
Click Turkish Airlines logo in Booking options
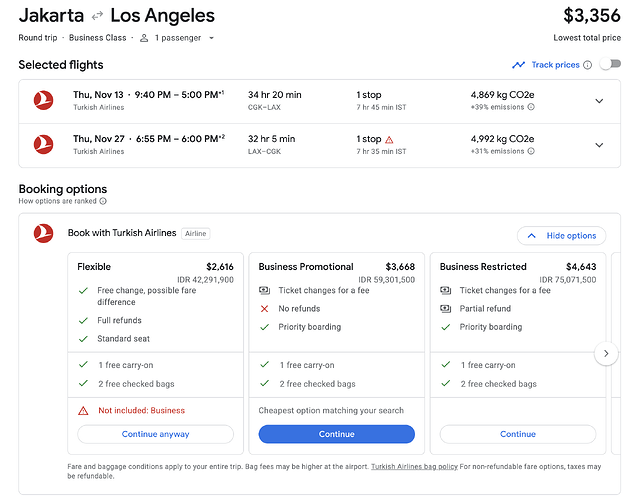(43, 233)
